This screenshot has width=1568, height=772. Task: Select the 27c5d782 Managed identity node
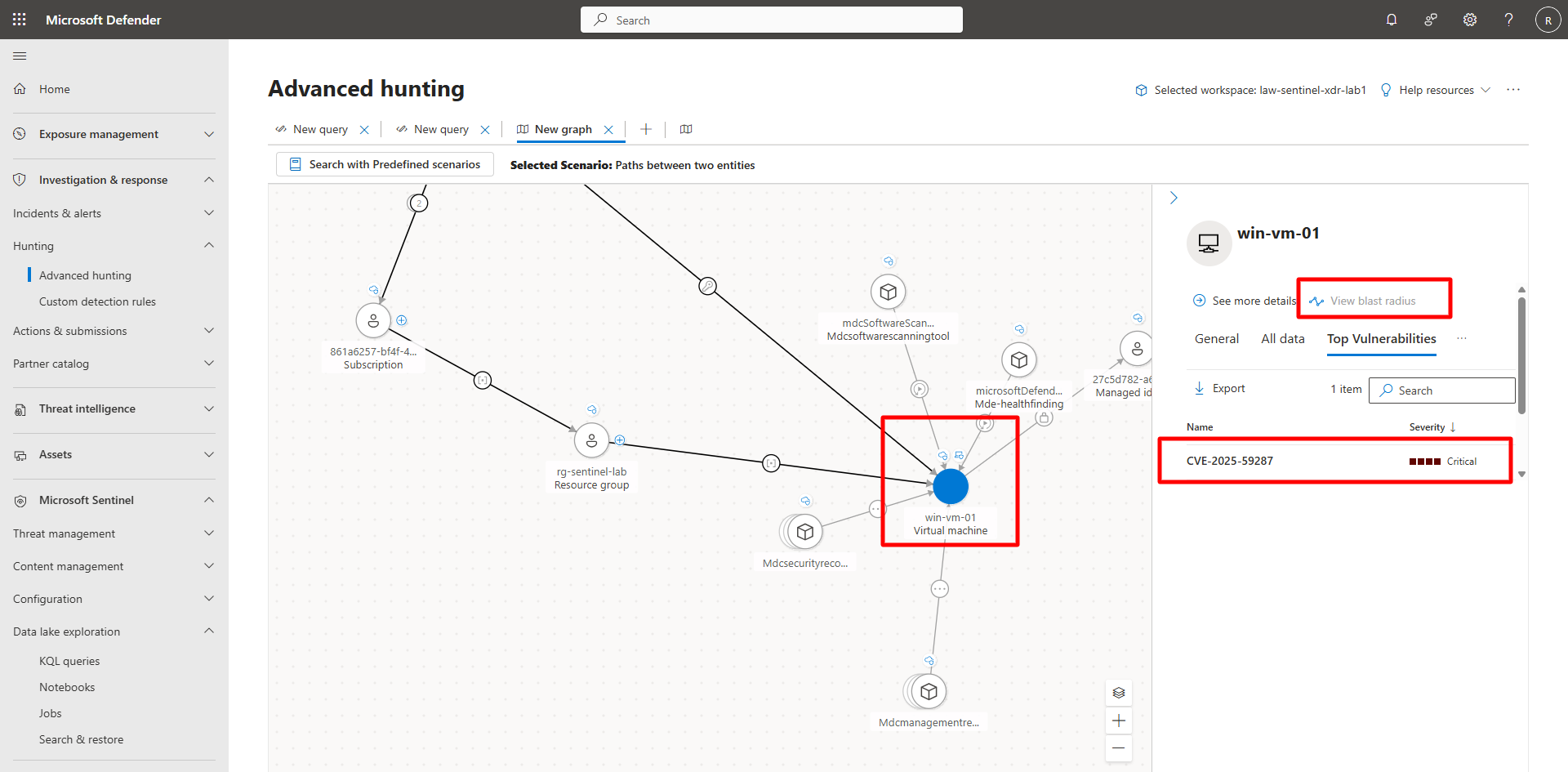click(1137, 348)
